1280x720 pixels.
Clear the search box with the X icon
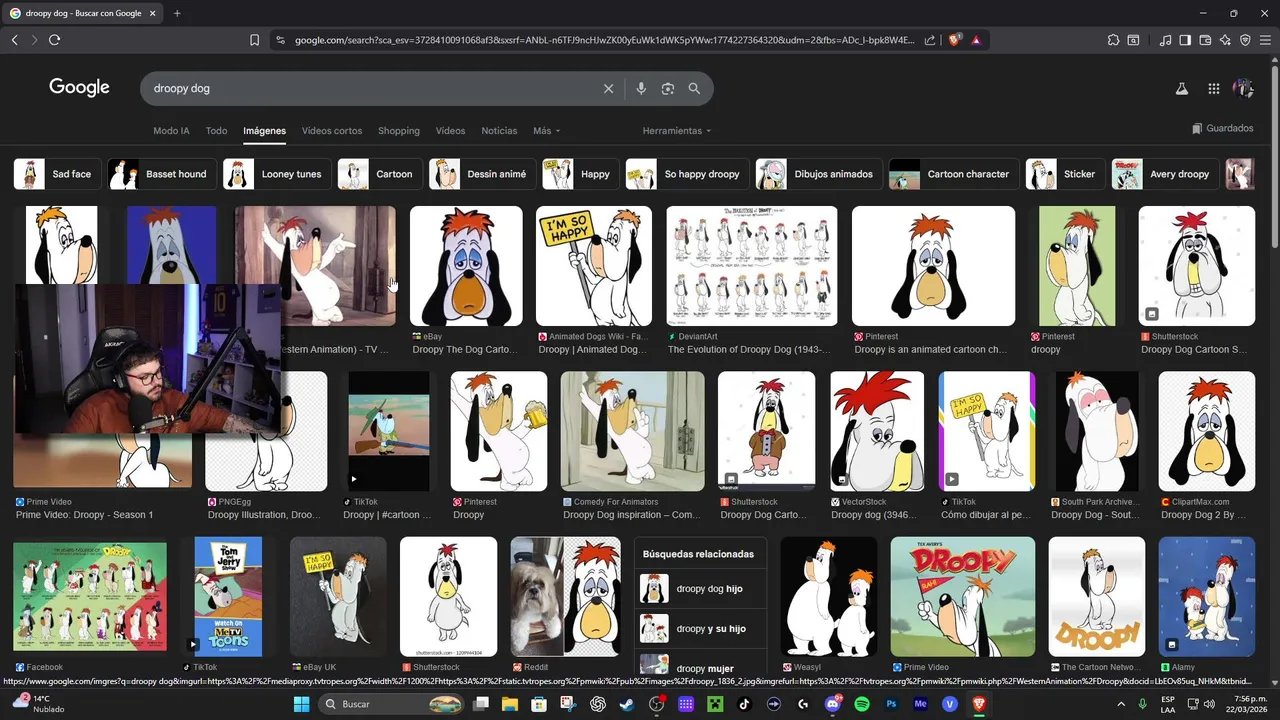coord(608,89)
